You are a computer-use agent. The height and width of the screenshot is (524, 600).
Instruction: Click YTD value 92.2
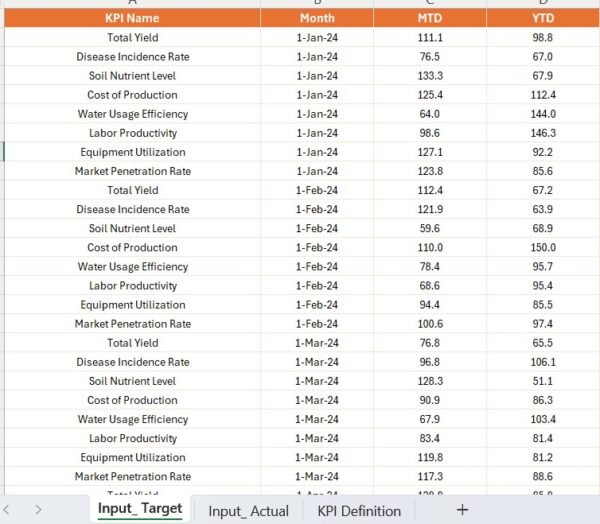click(543, 152)
